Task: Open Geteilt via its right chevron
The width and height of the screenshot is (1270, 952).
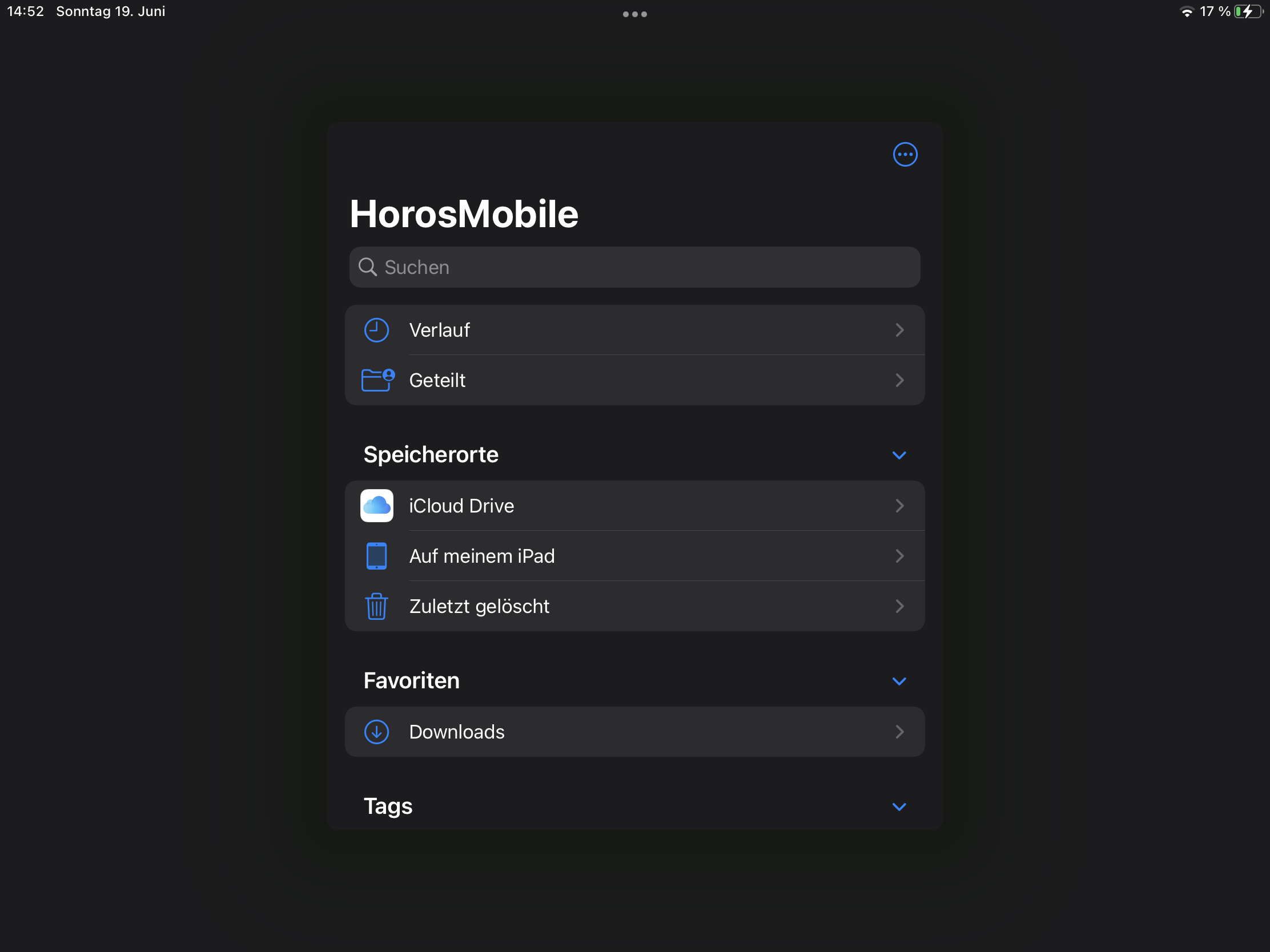Action: (x=899, y=380)
